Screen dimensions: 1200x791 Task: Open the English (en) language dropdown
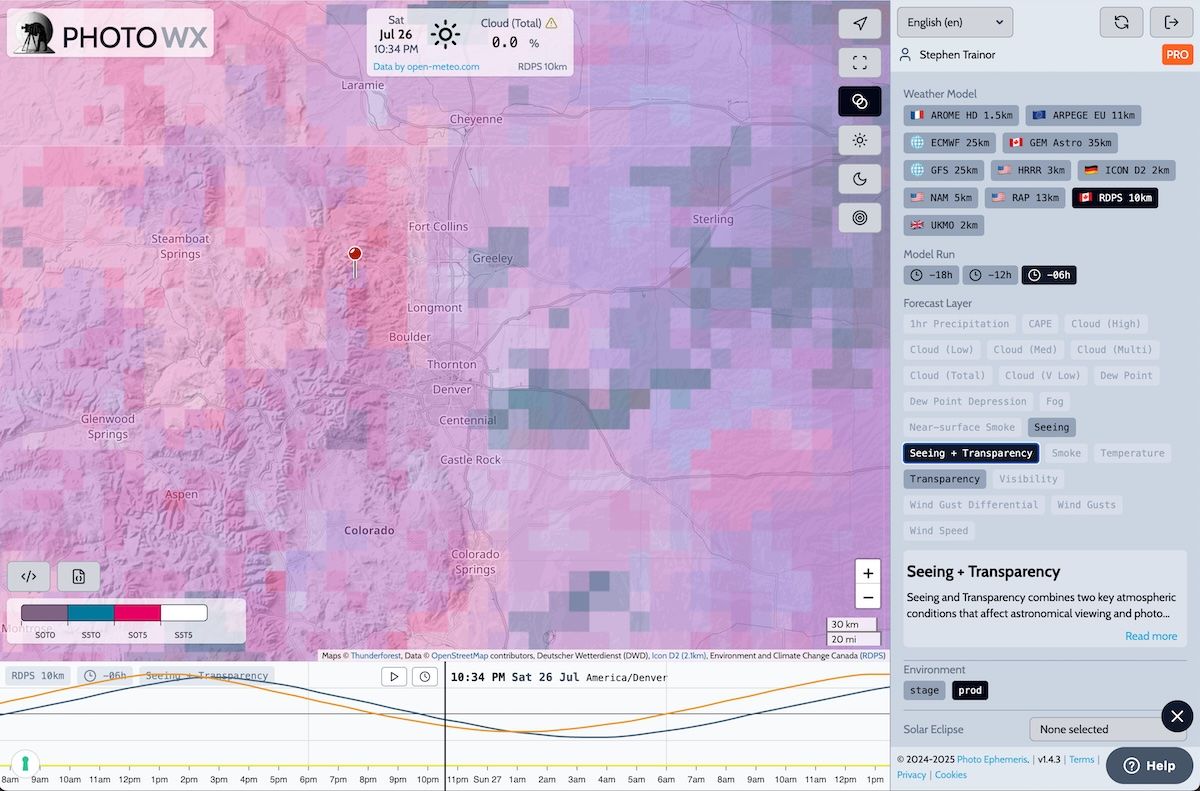[x=955, y=22]
